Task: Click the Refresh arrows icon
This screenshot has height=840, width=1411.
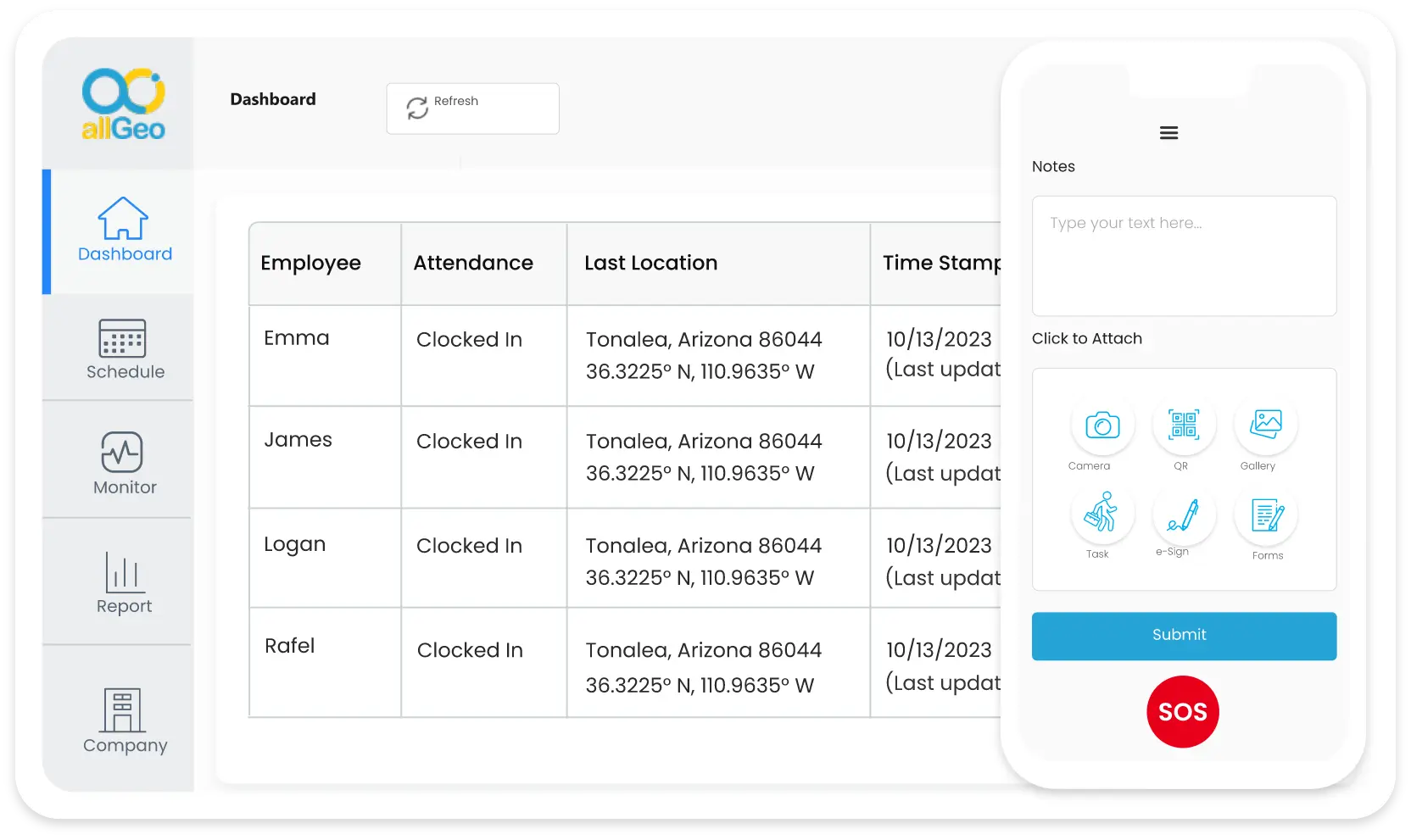Action: click(x=417, y=108)
